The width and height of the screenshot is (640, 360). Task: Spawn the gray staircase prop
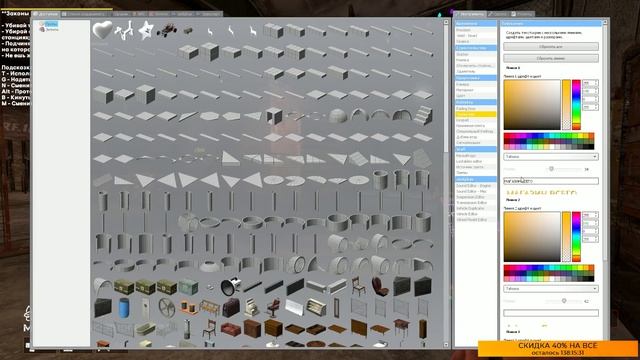pos(422,115)
